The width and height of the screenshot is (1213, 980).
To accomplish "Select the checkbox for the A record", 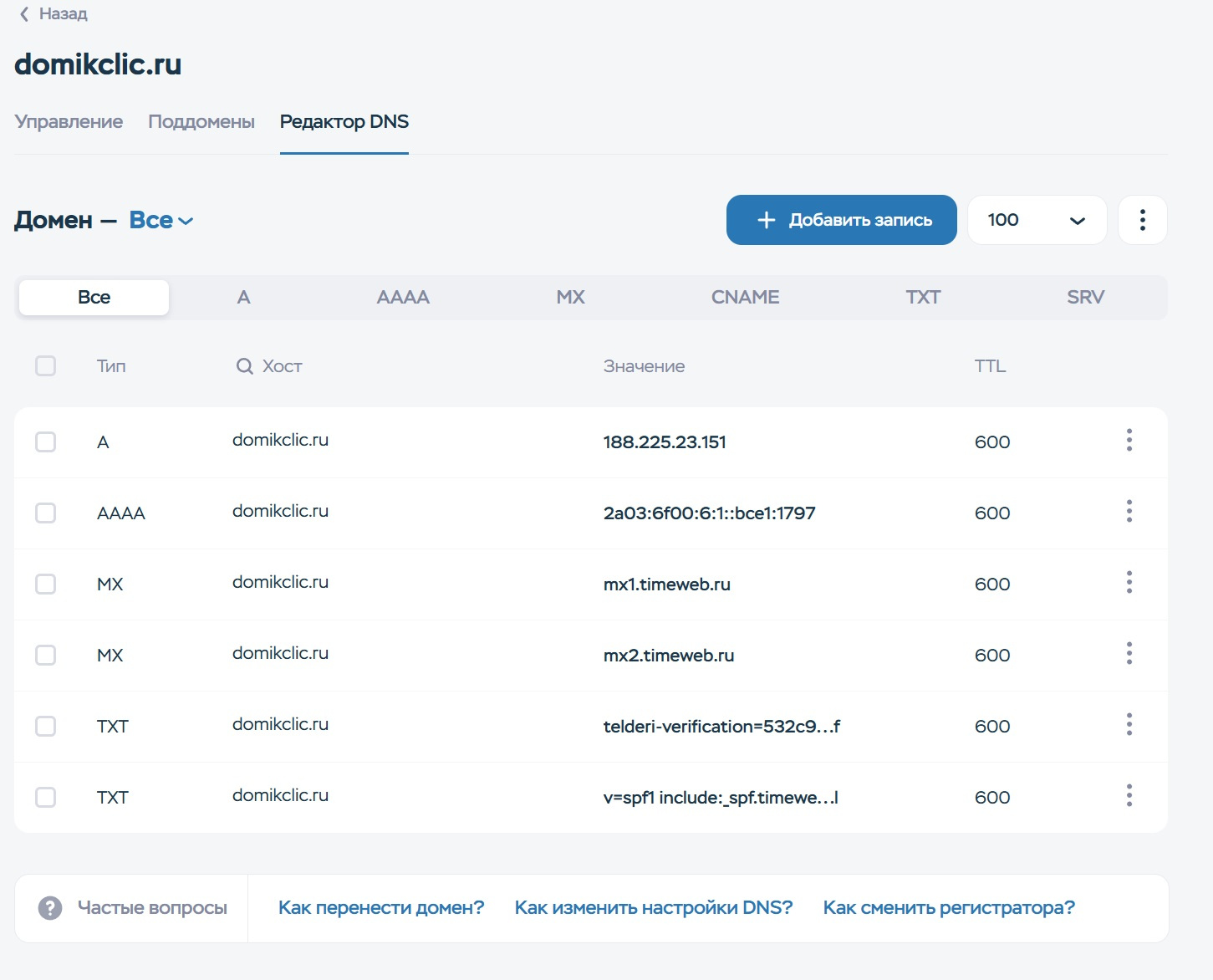I will (x=45, y=442).
